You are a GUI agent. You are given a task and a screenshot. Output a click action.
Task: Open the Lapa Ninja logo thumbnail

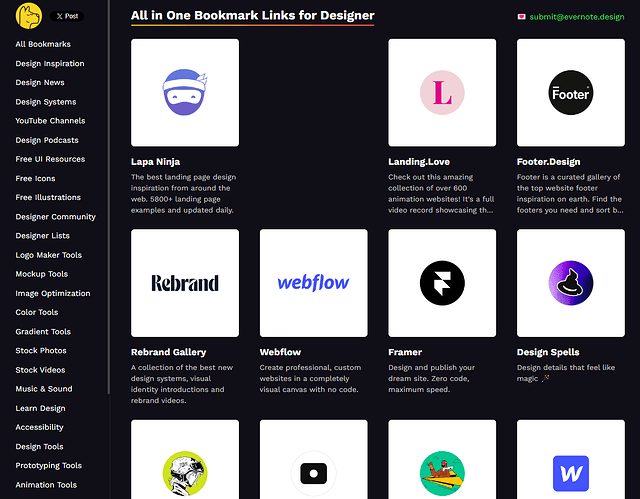[x=185, y=93]
